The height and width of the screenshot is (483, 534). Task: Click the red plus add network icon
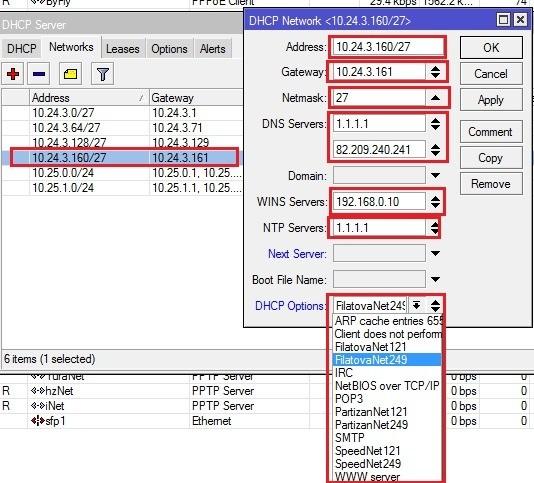click(x=13, y=74)
